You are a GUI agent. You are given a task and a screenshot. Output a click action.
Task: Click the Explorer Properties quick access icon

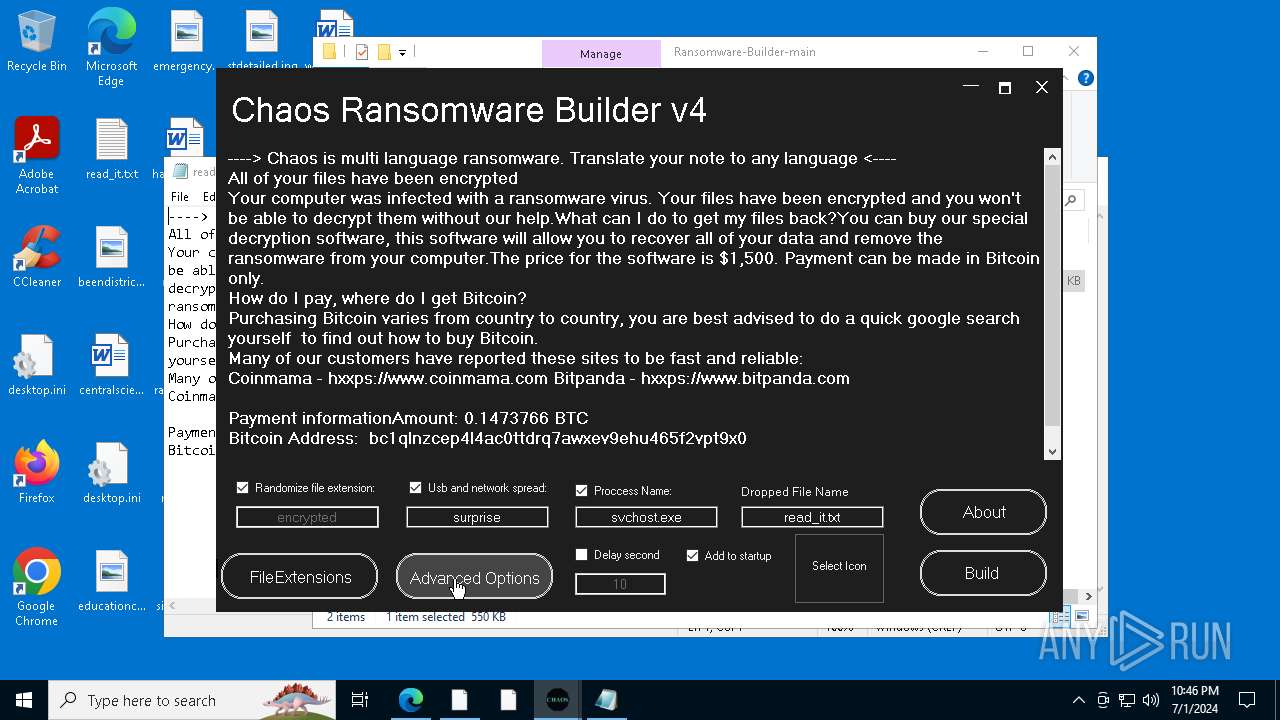362,52
